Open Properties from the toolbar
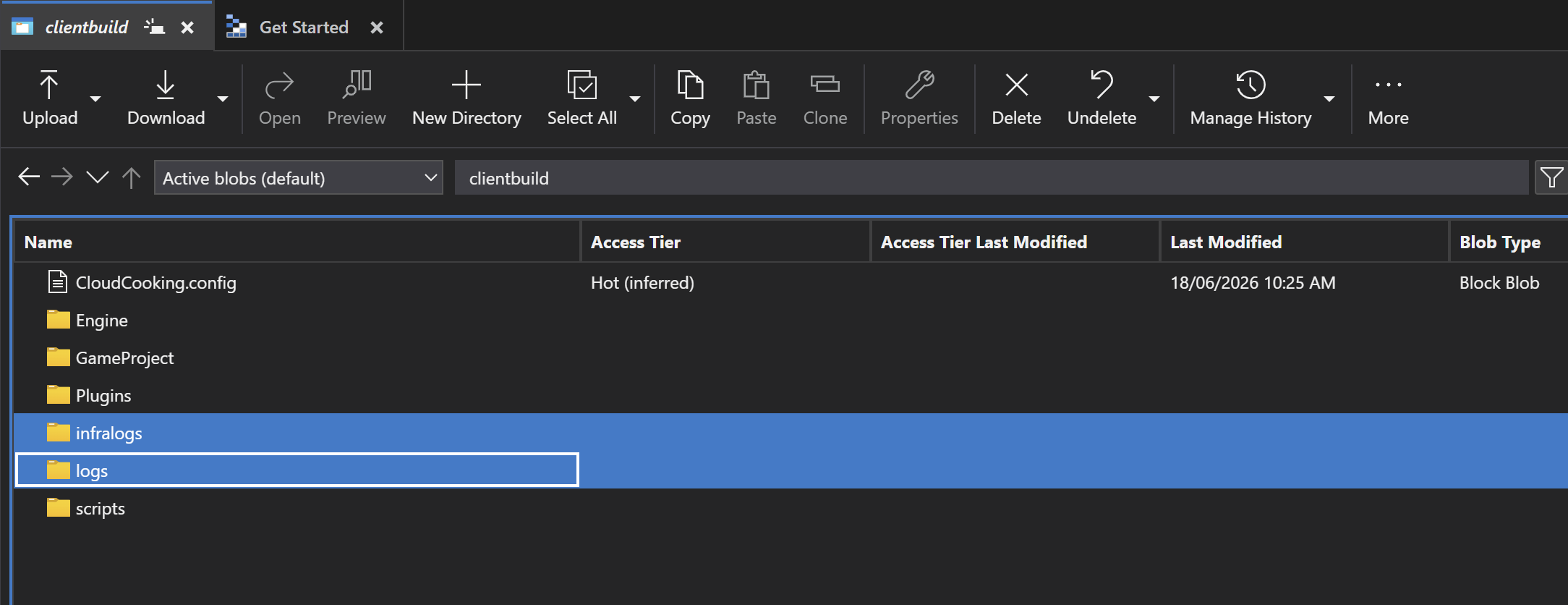Viewport: 1568px width, 605px height. click(919, 98)
